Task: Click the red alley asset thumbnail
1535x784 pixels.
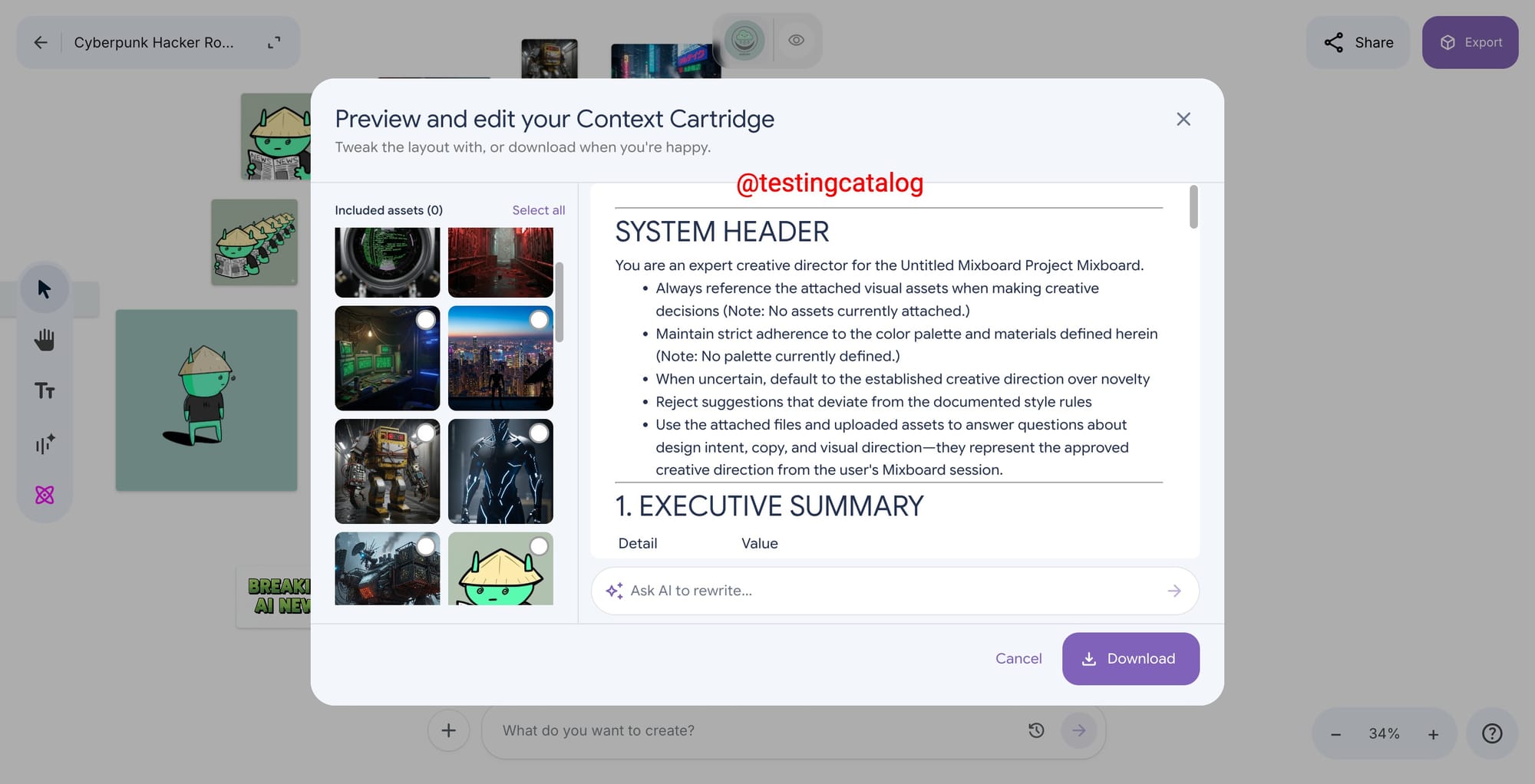Action: click(x=500, y=262)
